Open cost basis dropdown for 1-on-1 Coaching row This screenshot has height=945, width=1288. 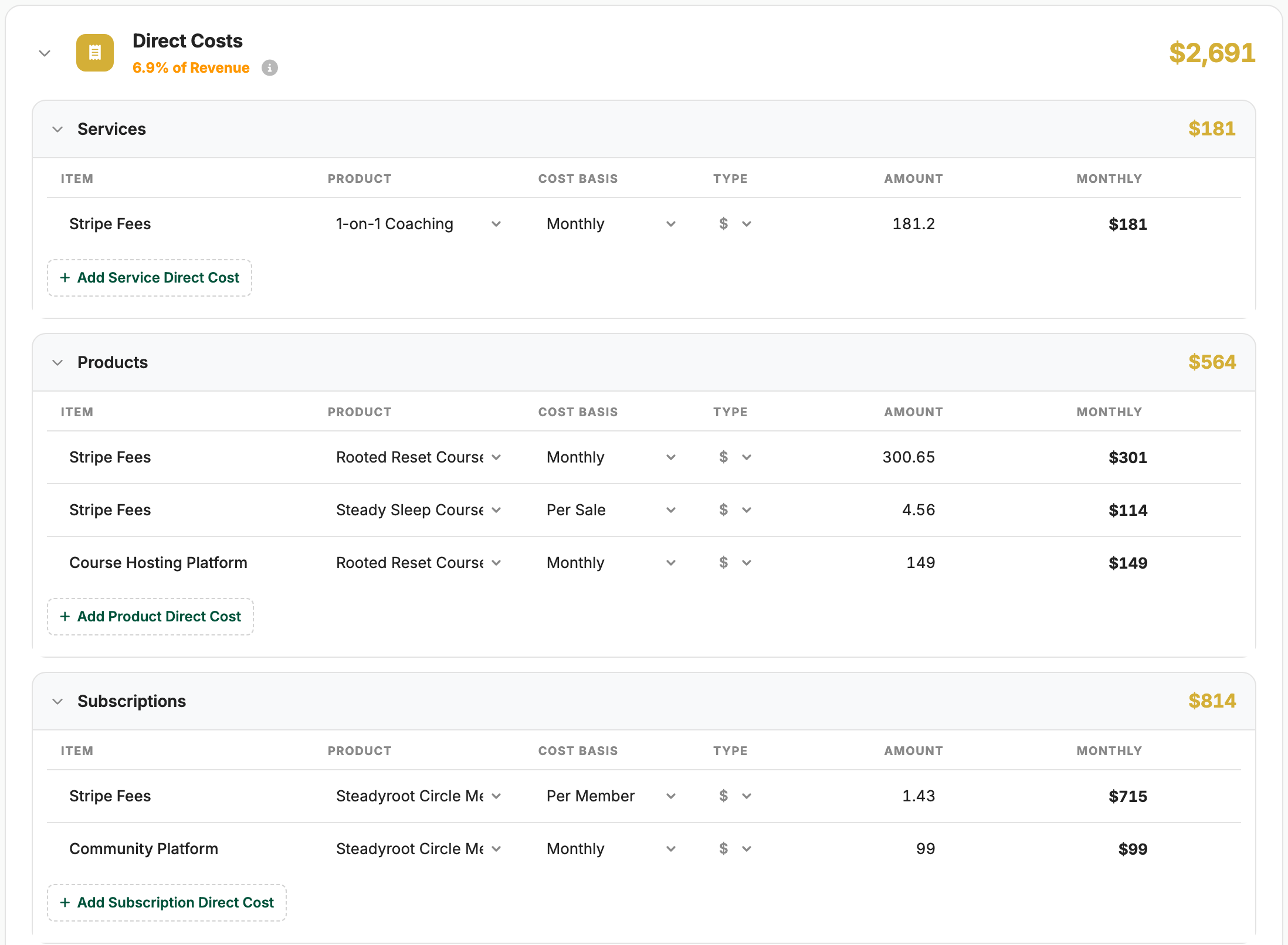point(611,224)
